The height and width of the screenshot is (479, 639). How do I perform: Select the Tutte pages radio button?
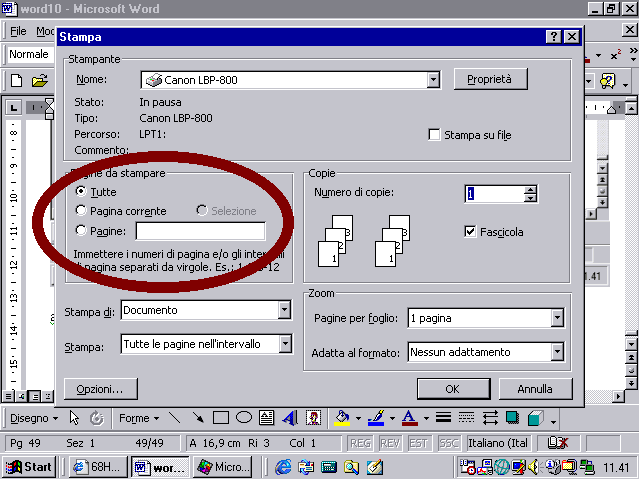click(x=81, y=191)
